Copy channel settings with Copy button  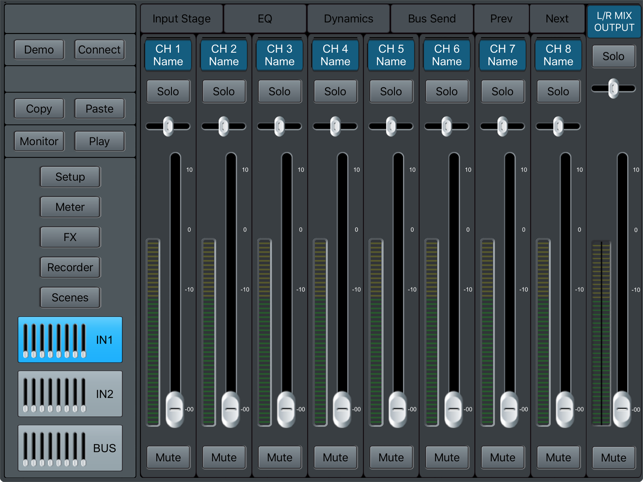(x=39, y=109)
